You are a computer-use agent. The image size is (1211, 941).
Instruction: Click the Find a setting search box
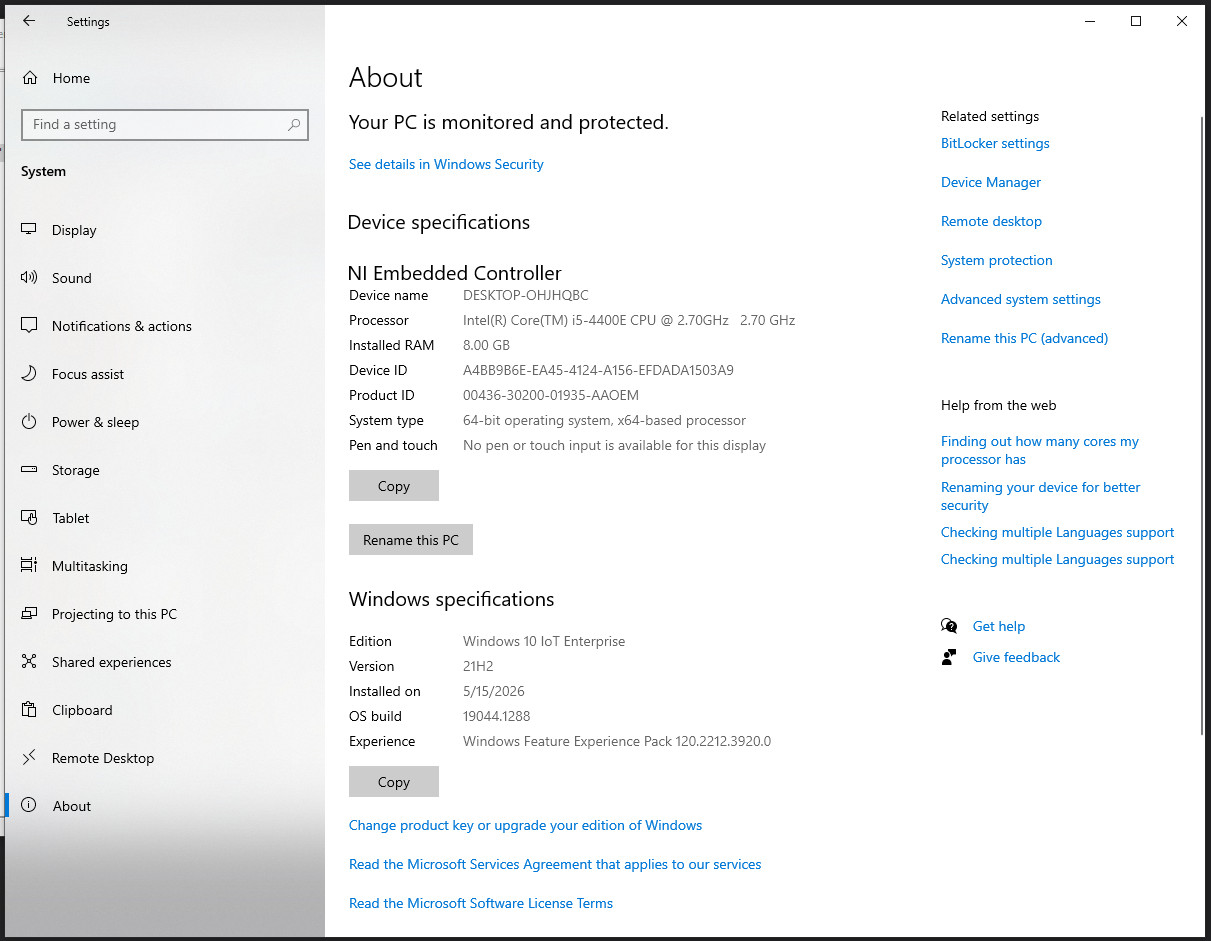pos(165,125)
